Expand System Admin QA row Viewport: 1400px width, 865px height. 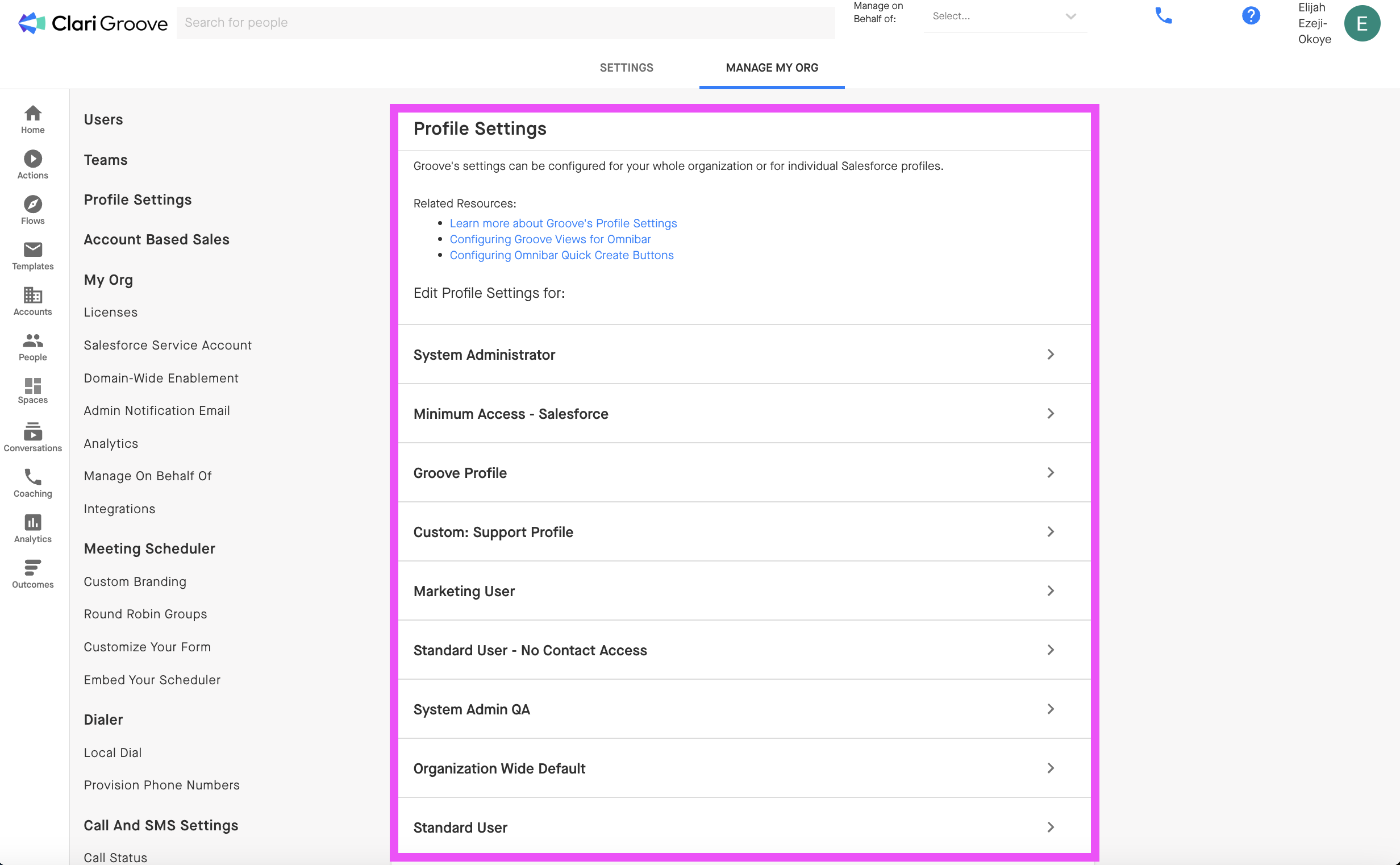click(x=744, y=709)
